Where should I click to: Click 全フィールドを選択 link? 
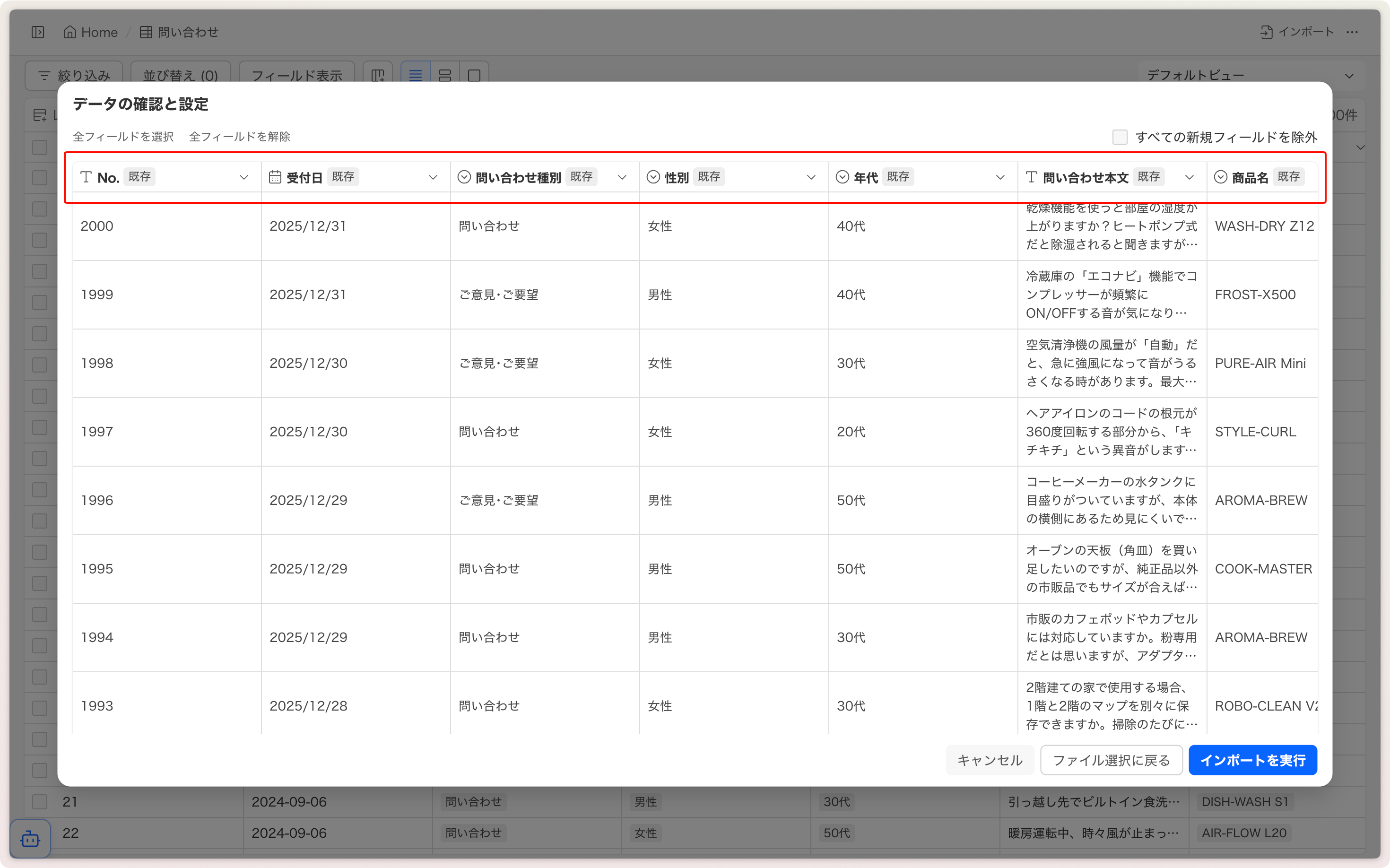tap(123, 137)
